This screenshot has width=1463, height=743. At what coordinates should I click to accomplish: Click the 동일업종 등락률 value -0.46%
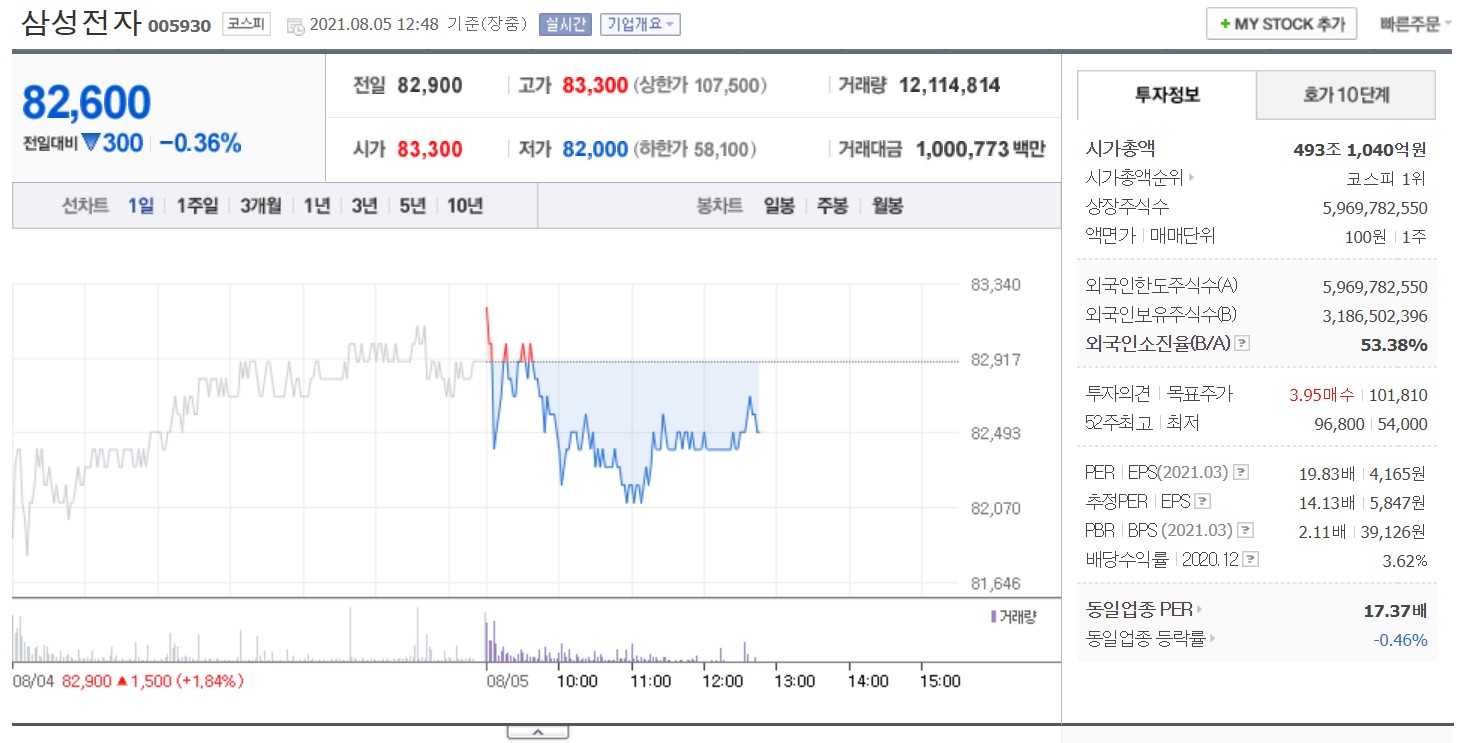[x=1401, y=639]
